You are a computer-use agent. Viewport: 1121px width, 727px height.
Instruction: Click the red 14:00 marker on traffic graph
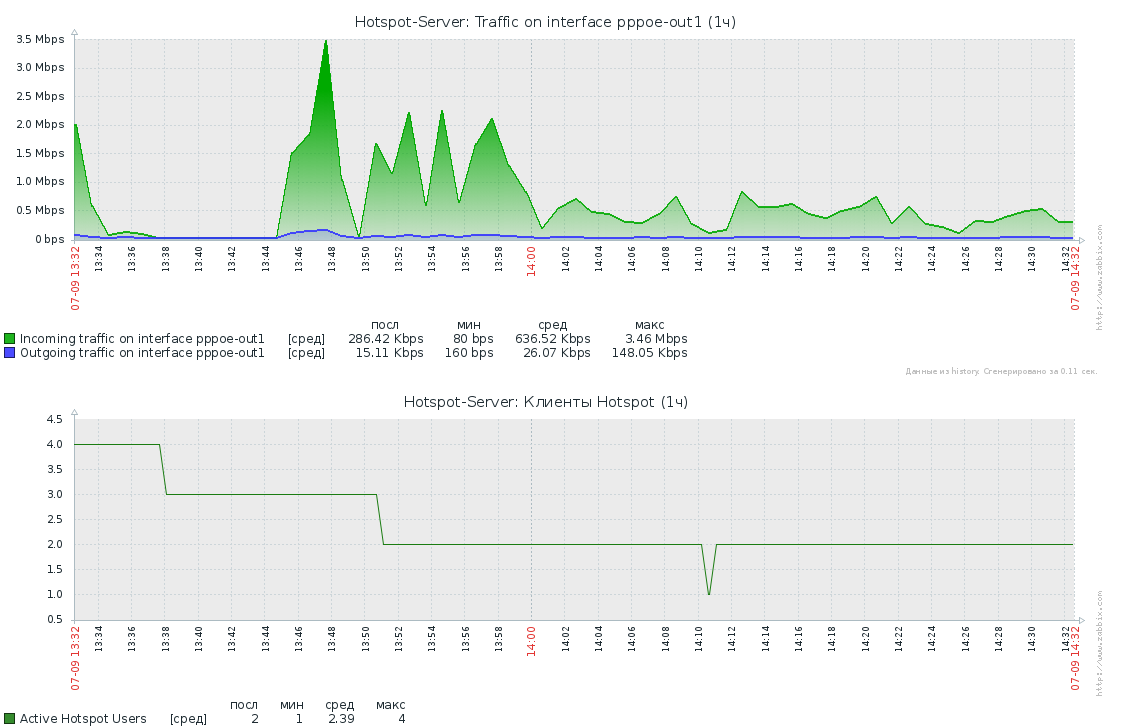[x=531, y=262]
